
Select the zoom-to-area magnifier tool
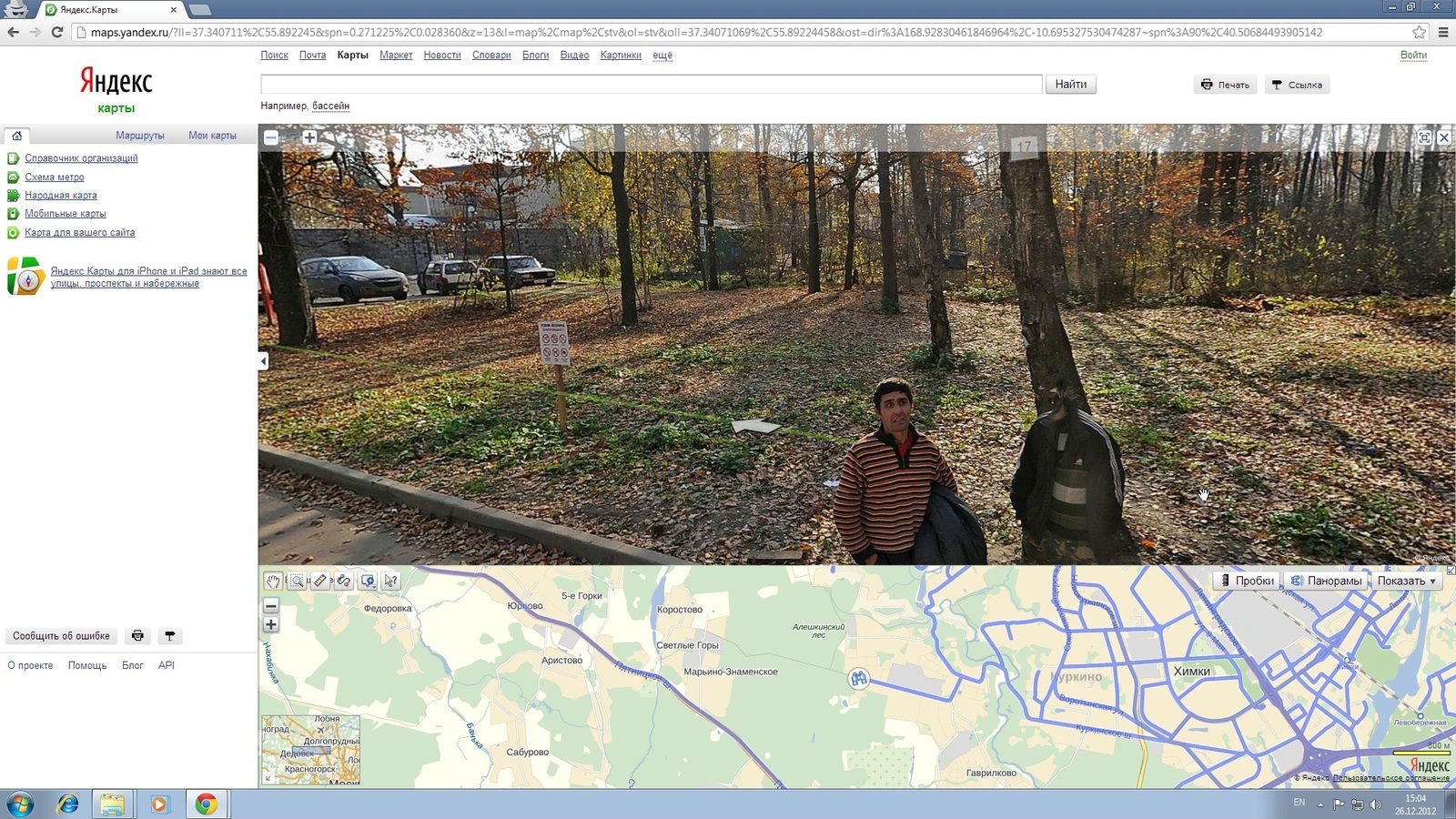point(297,581)
